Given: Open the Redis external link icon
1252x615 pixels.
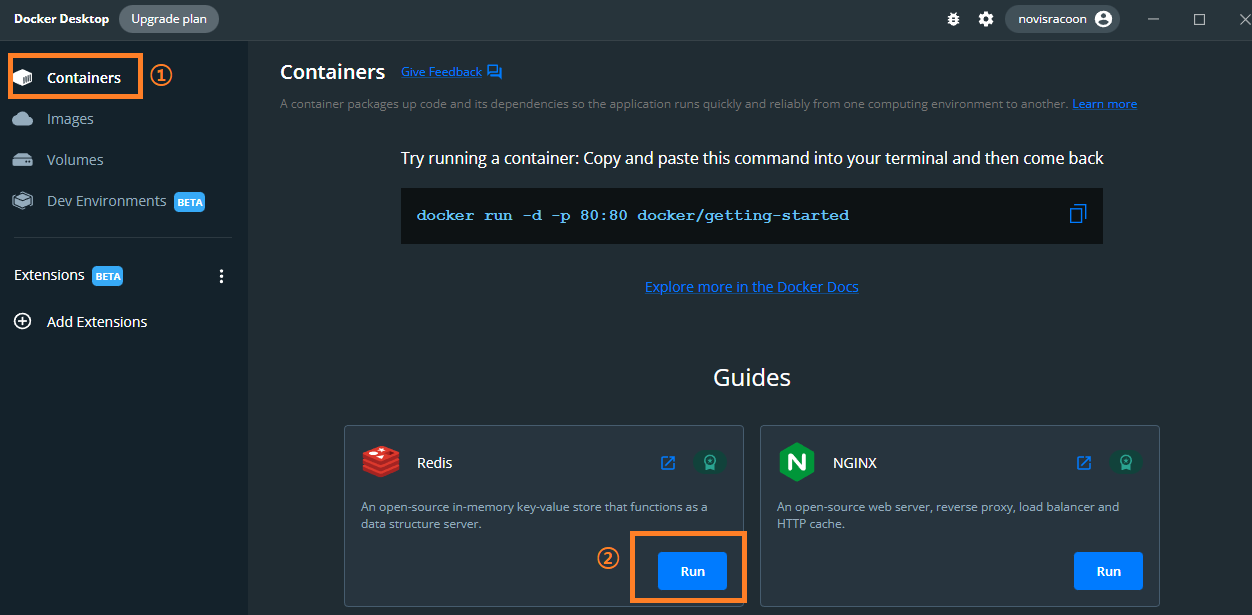Looking at the screenshot, I should coord(668,463).
